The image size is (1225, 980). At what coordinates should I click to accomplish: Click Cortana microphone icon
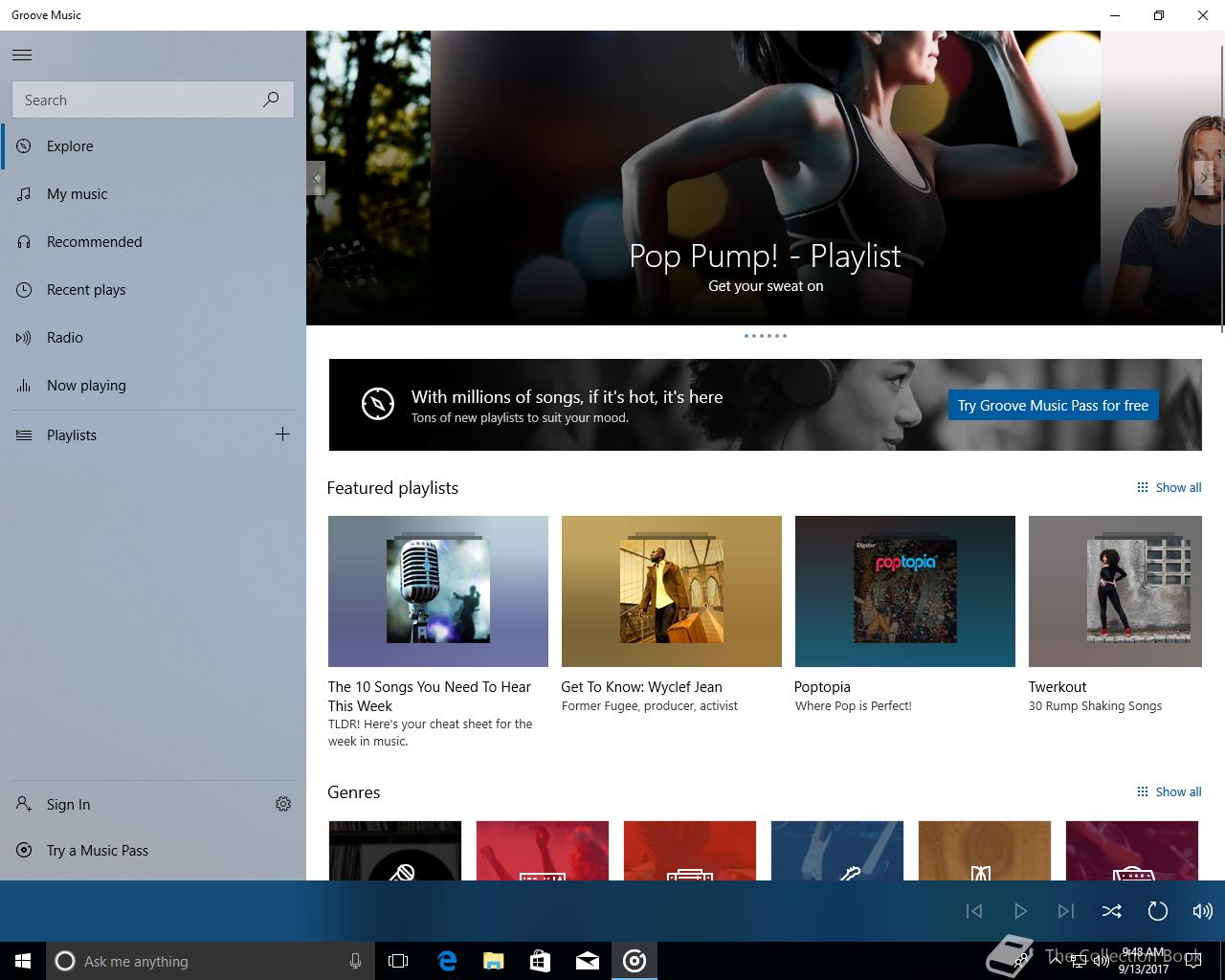(x=355, y=961)
